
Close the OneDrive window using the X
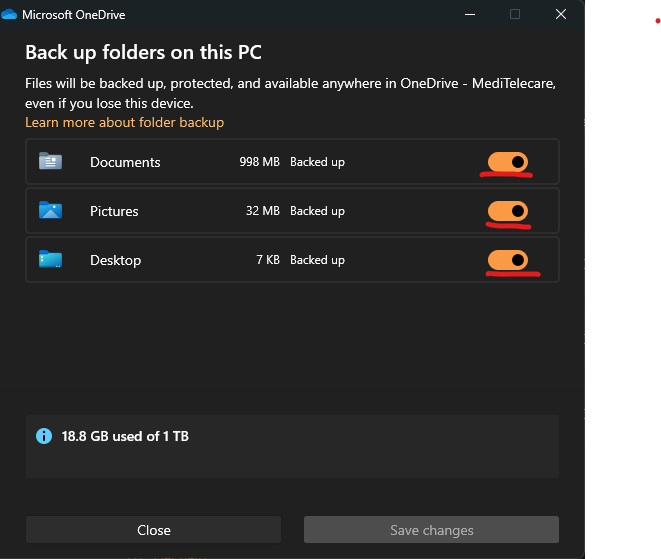tap(560, 14)
